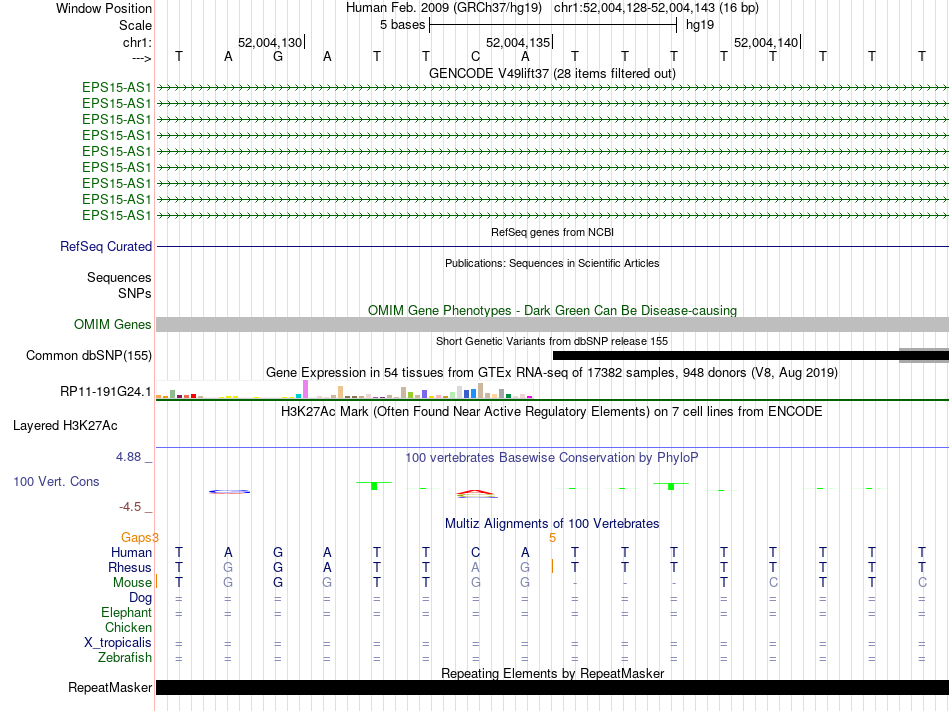Viewport: 950px width, 711px height.
Task: Open Publications: Sequences in Scientific Articles title
Action: point(552,263)
